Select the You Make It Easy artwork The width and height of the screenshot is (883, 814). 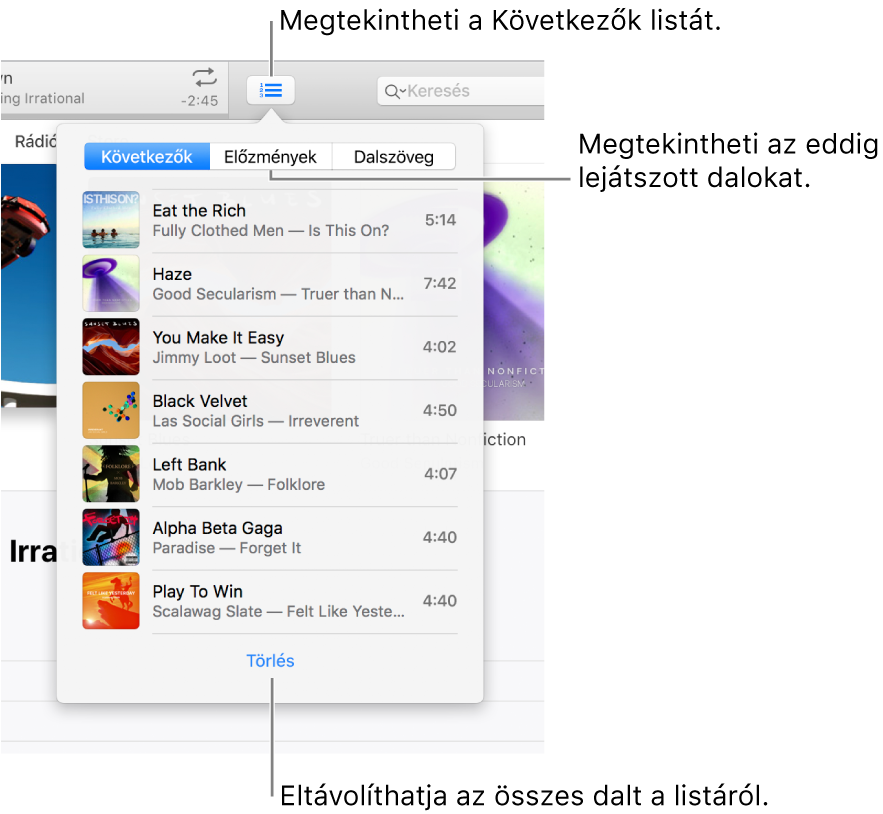pos(111,347)
